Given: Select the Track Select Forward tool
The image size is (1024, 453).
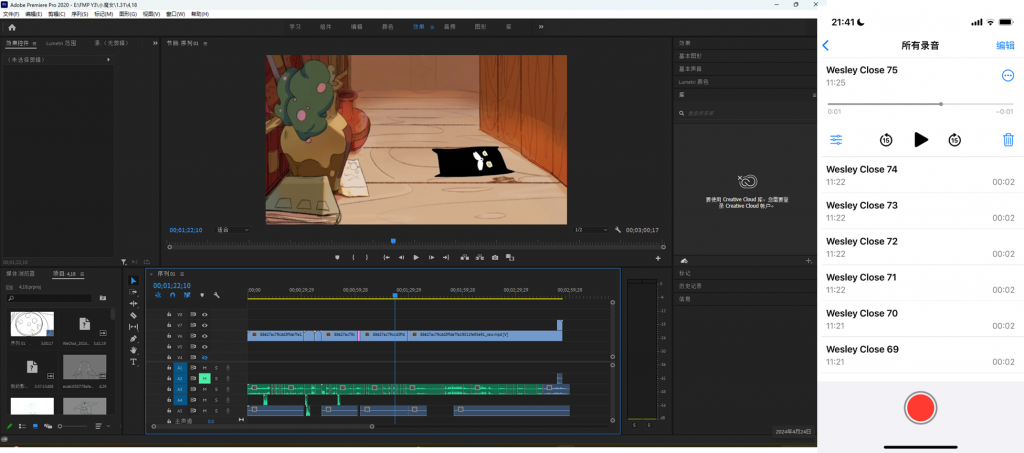Looking at the screenshot, I should pyautogui.click(x=134, y=292).
